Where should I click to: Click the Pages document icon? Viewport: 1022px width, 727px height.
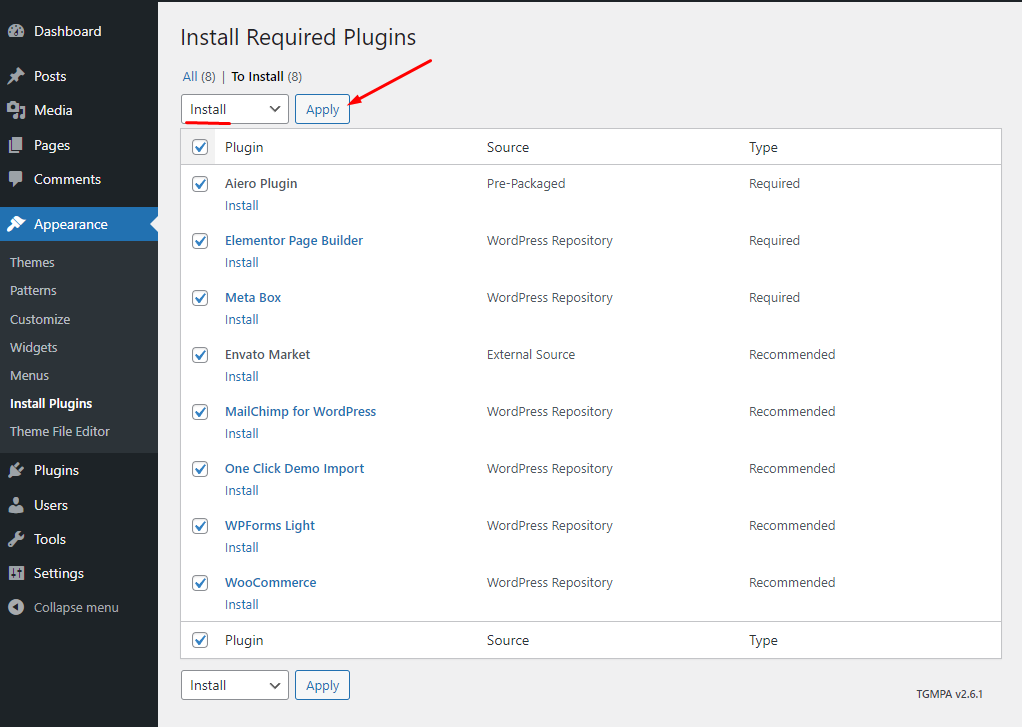[16, 145]
